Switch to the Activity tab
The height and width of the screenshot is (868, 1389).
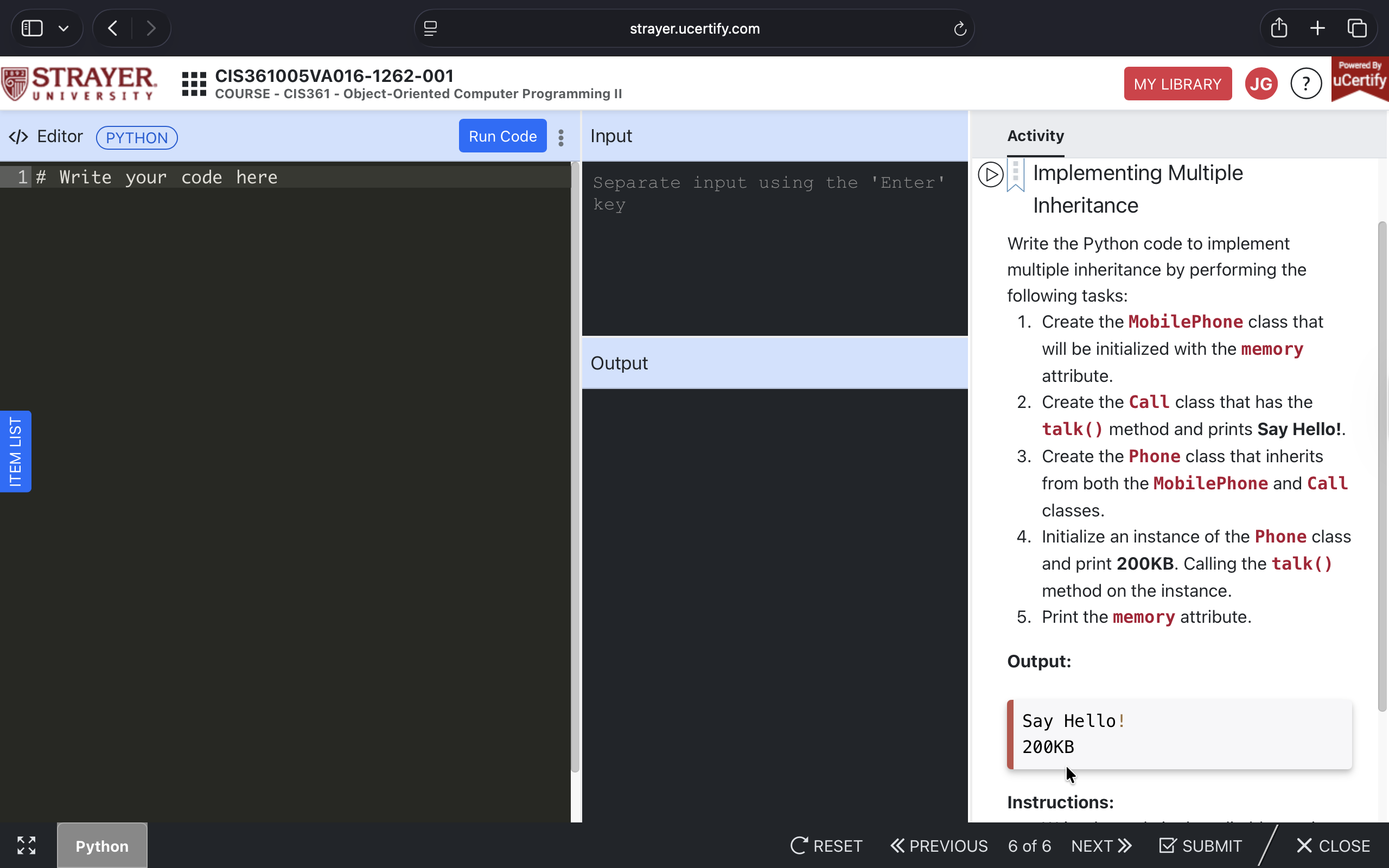point(1035,136)
